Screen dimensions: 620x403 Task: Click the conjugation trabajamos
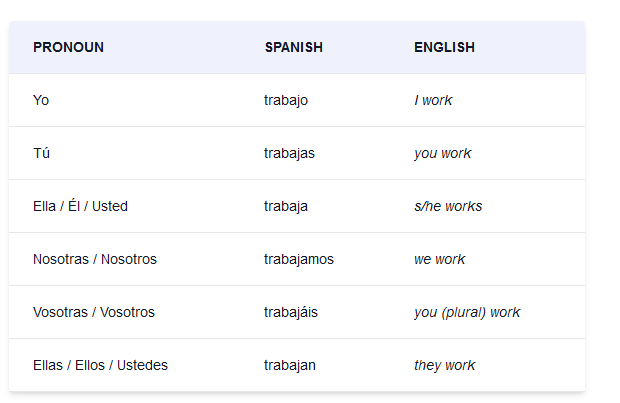[x=299, y=260]
